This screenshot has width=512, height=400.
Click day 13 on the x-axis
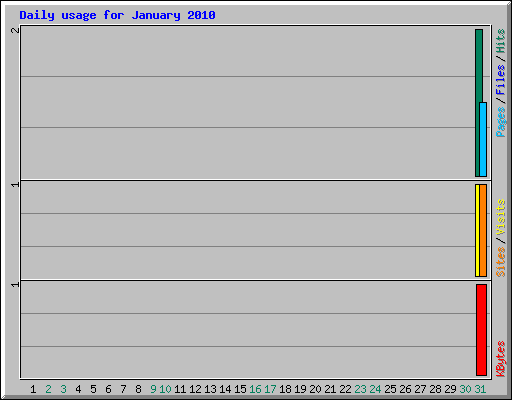(210, 389)
